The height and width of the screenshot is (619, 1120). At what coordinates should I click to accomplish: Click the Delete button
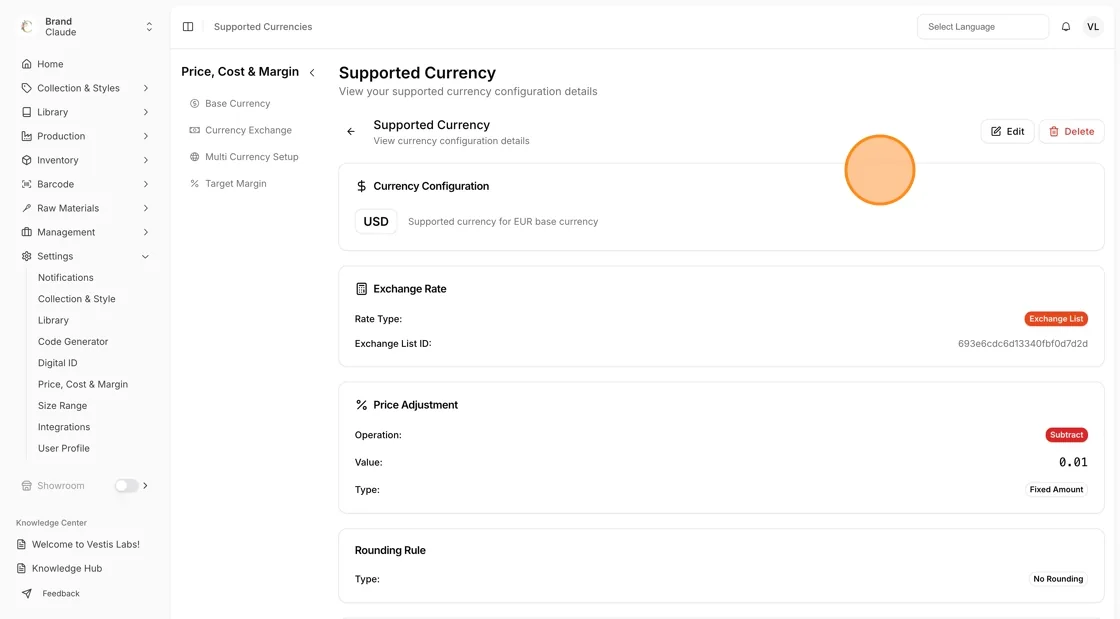(1071, 131)
